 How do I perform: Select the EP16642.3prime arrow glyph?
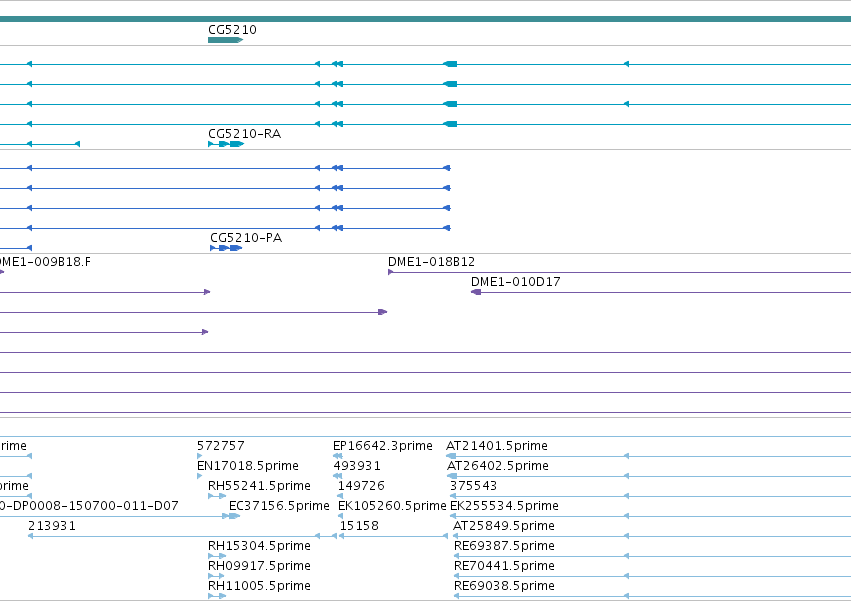tap(337, 456)
